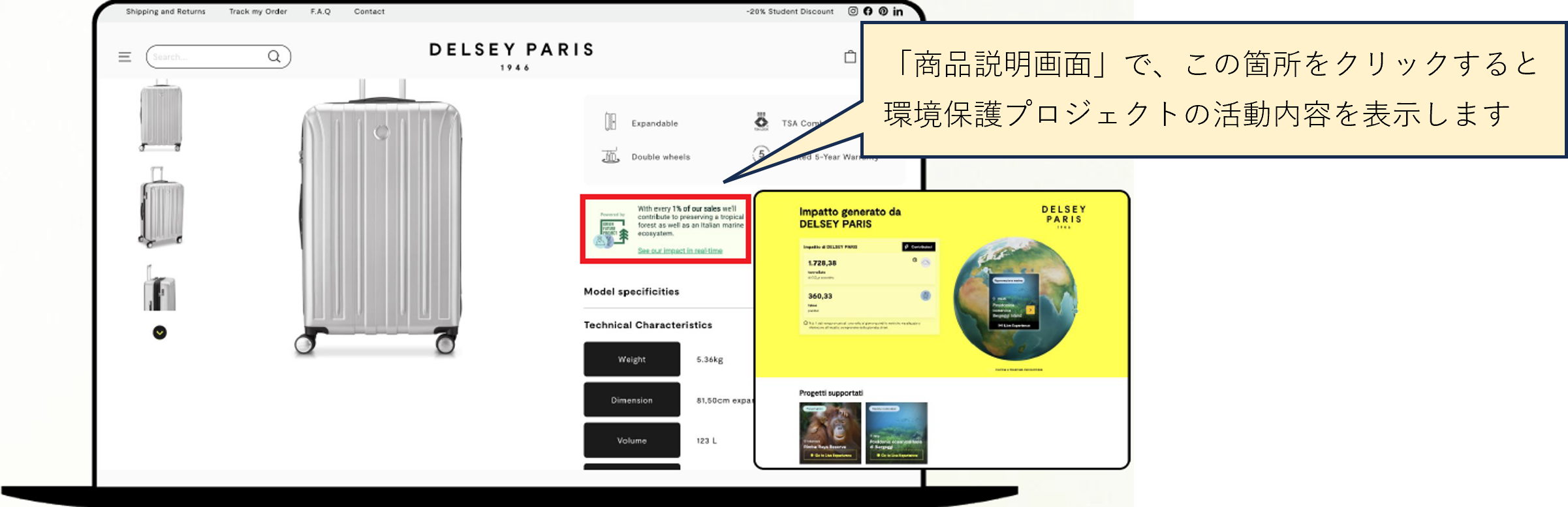Click the Contributori button in impact card
This screenshot has width=1568, height=507.
tap(919, 247)
